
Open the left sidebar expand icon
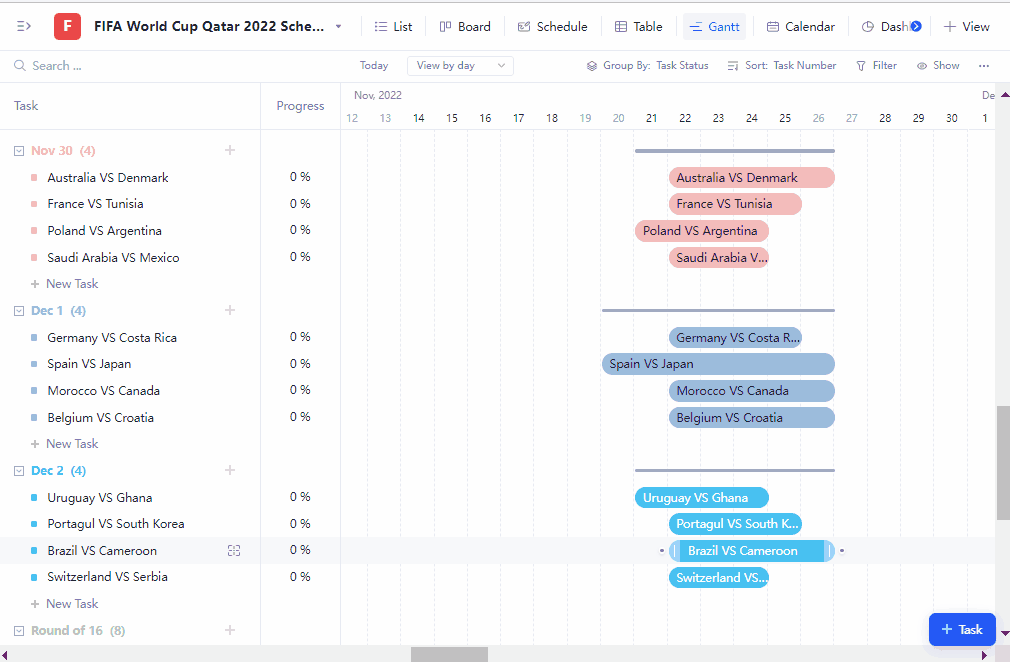point(22,26)
